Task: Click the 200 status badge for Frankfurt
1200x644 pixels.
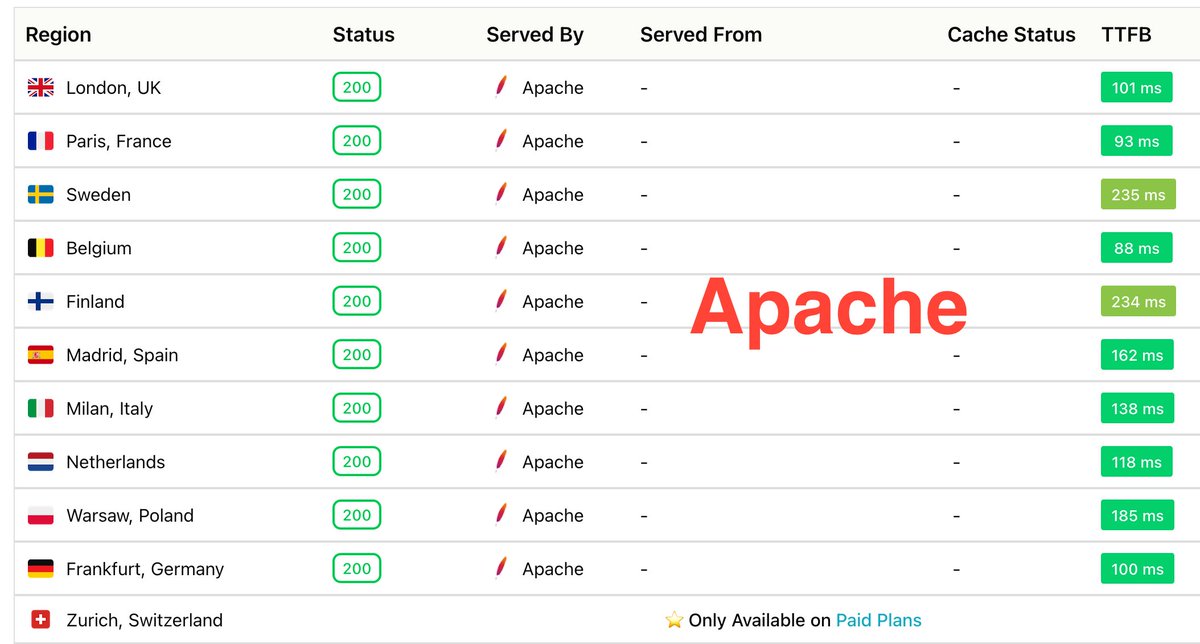Action: pyautogui.click(x=357, y=569)
